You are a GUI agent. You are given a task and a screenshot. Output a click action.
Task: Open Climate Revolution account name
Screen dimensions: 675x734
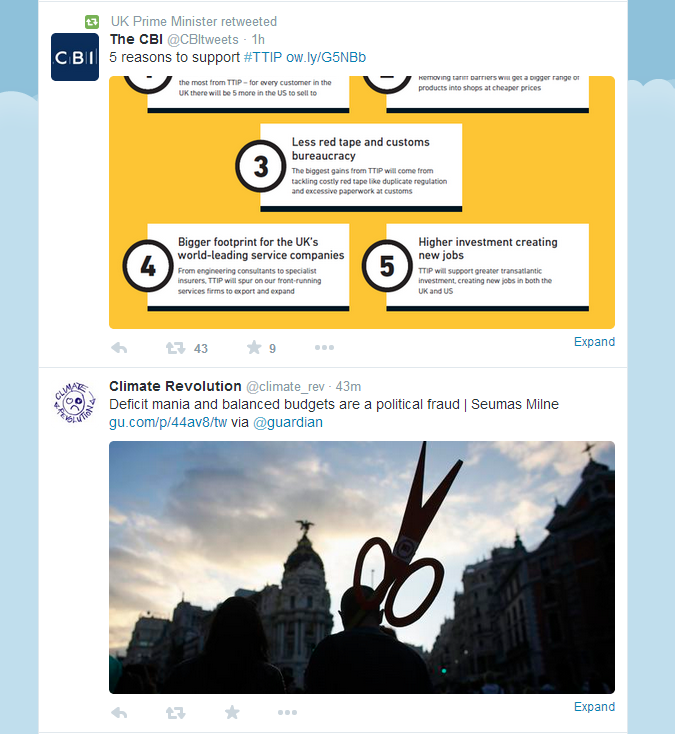[x=175, y=386]
